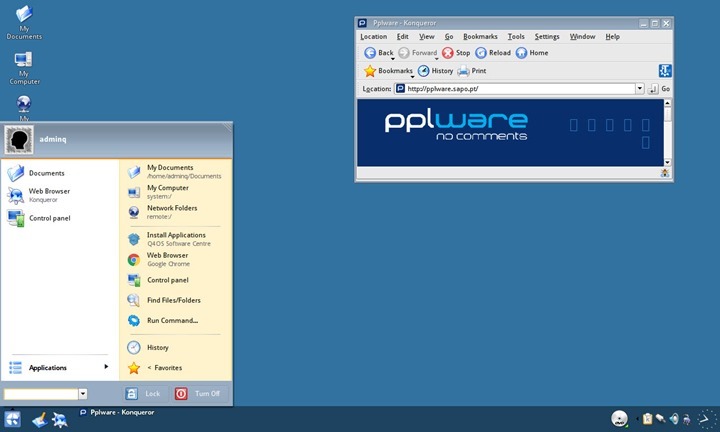
Task: Select the Pplware - Konqueror taskbar entry
Action: pyautogui.click(x=117, y=412)
